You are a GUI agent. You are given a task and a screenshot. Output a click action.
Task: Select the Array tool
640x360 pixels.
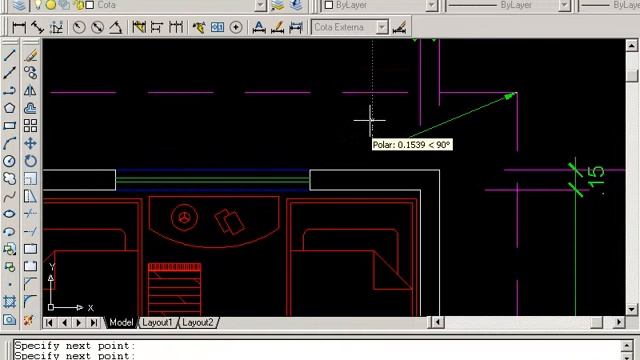click(x=31, y=126)
